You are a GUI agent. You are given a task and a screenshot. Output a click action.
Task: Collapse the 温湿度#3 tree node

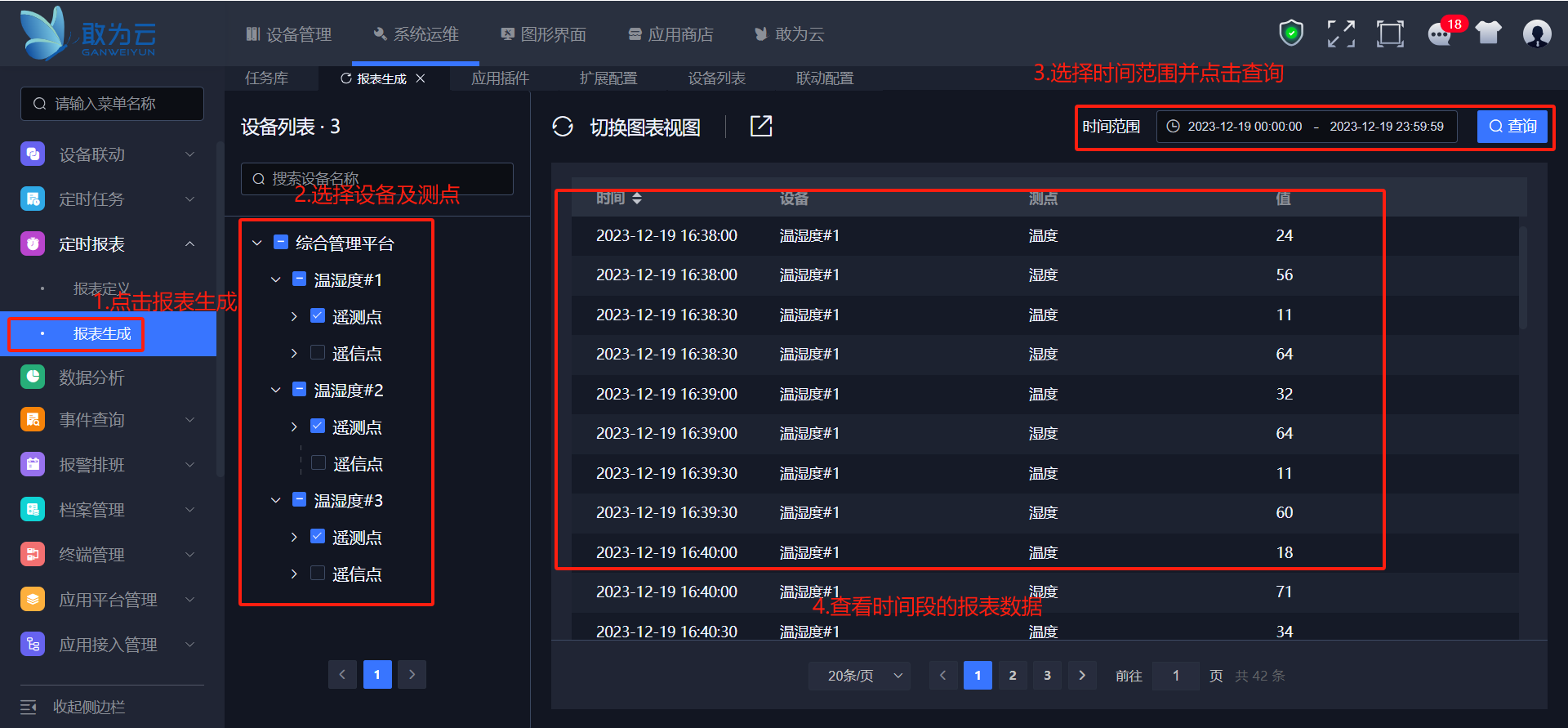click(276, 500)
